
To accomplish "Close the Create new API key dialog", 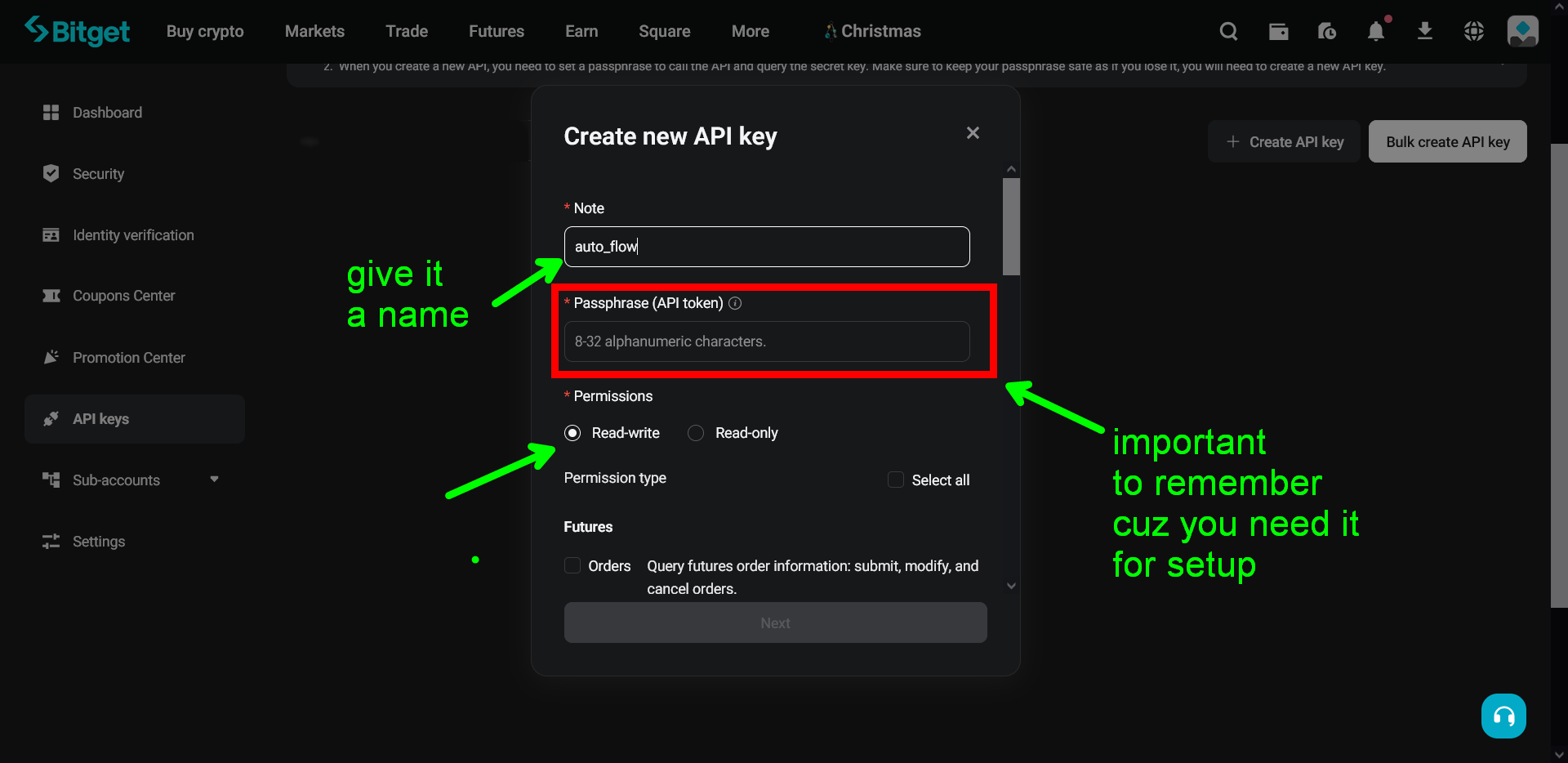I will [973, 132].
